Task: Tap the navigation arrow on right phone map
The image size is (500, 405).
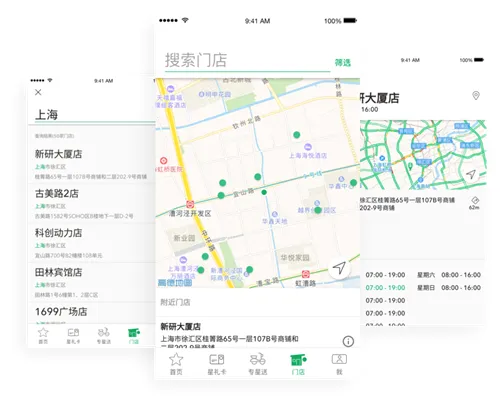Action: pyautogui.click(x=471, y=174)
